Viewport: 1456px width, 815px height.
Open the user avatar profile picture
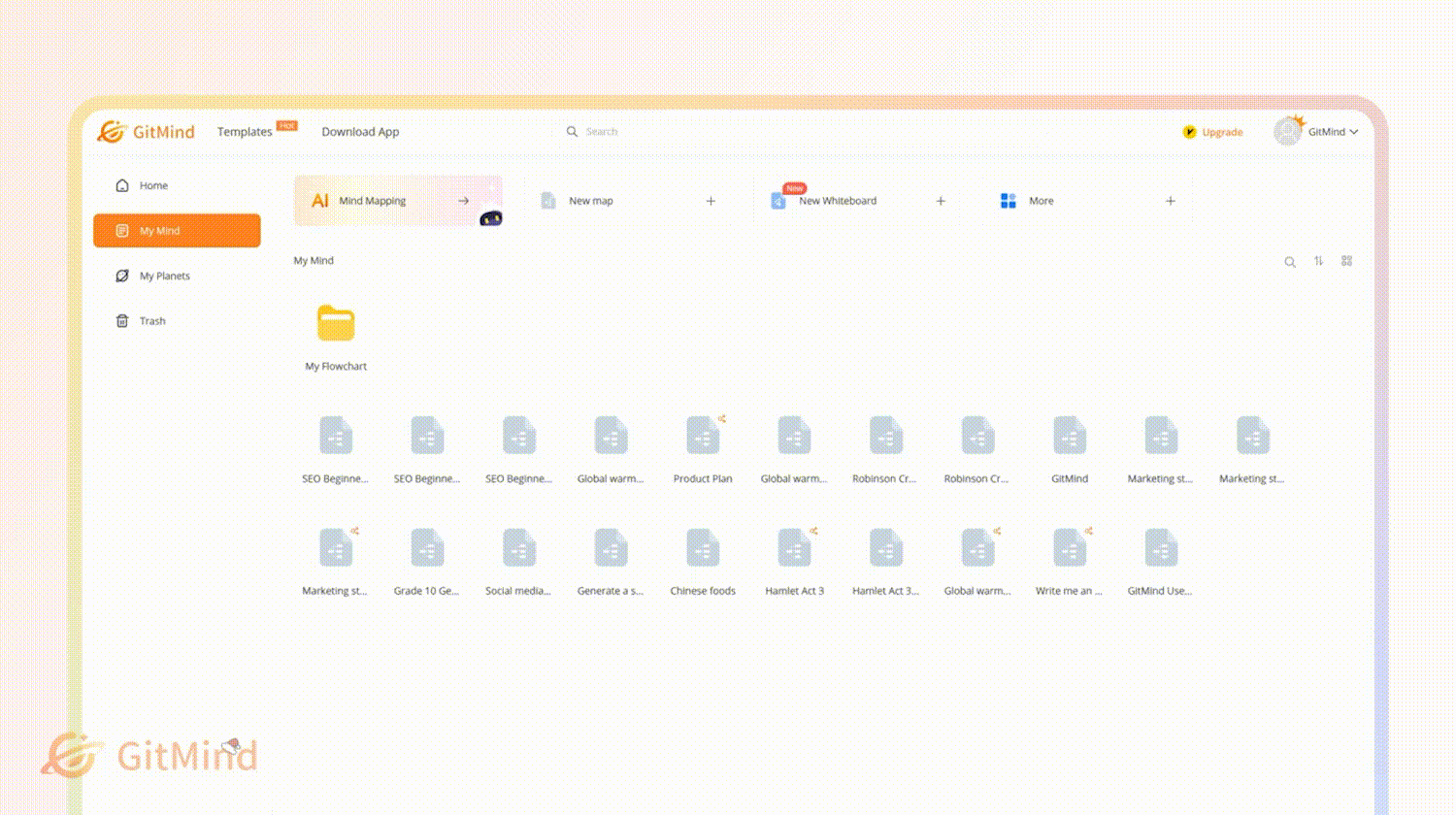[1288, 131]
